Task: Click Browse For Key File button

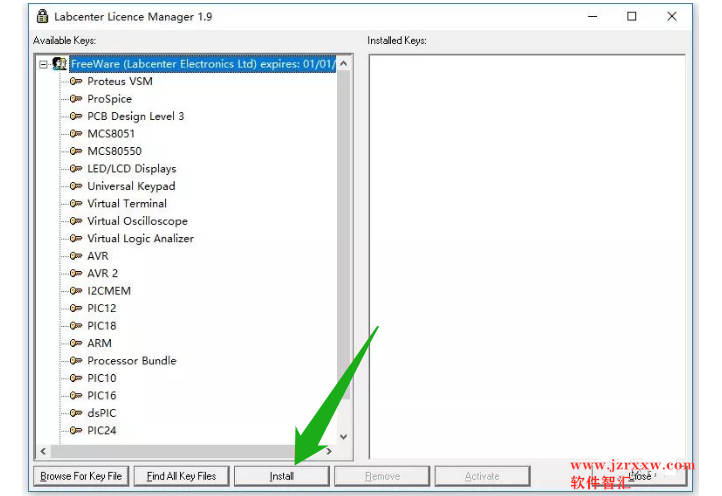Action: (x=81, y=476)
